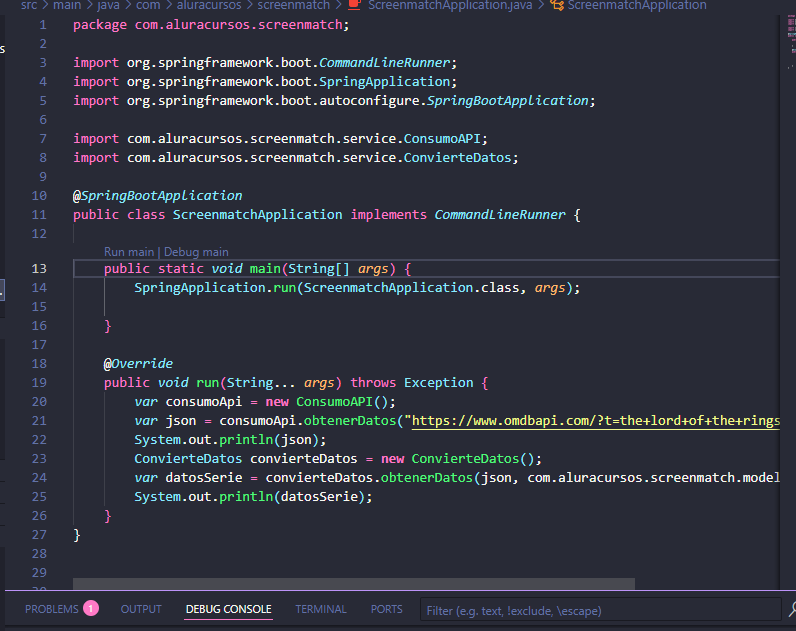796x631 pixels.
Task: Click line number 27 in the gutter
Action: [x=39, y=535]
